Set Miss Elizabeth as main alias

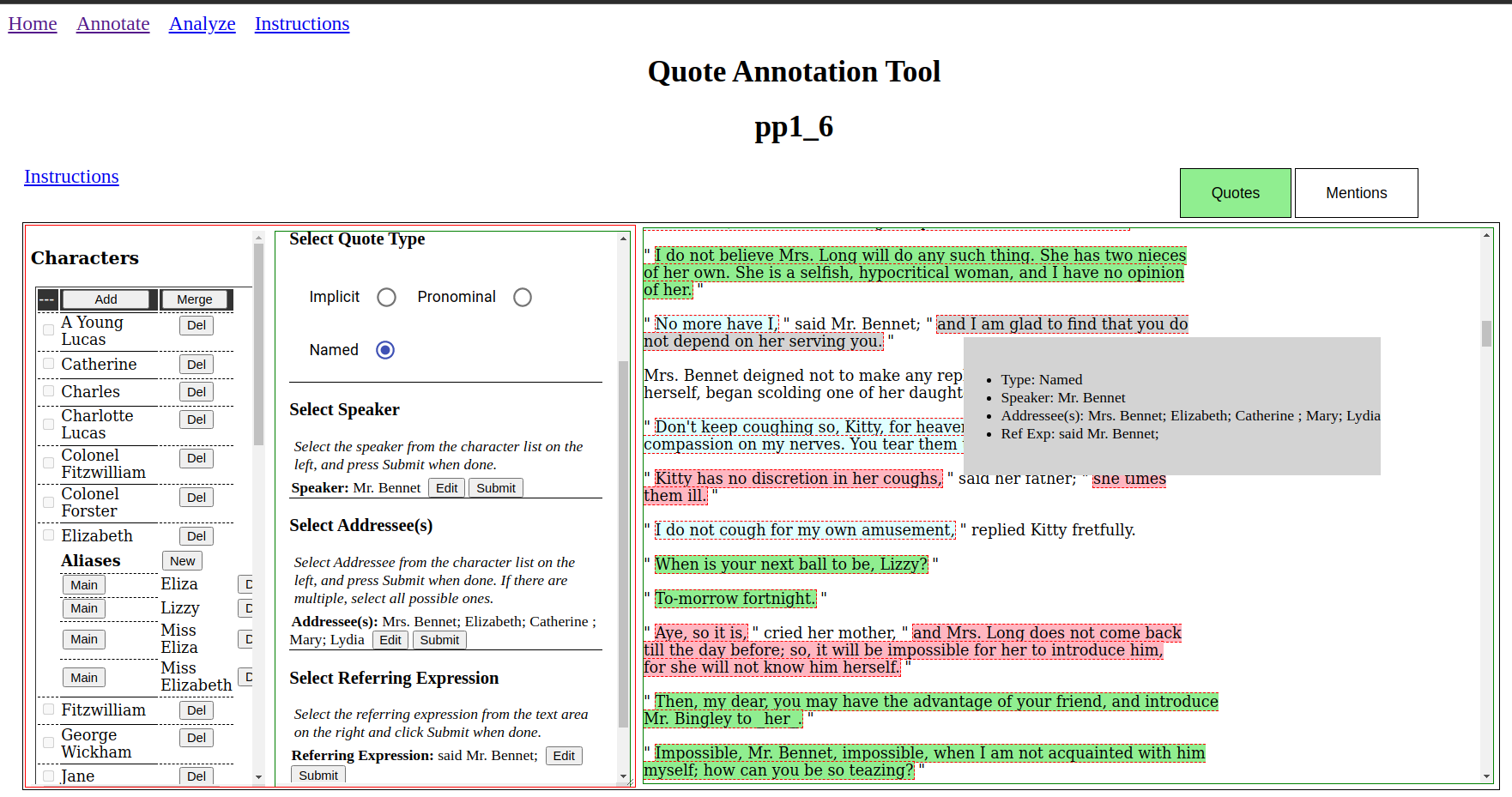pos(84,678)
